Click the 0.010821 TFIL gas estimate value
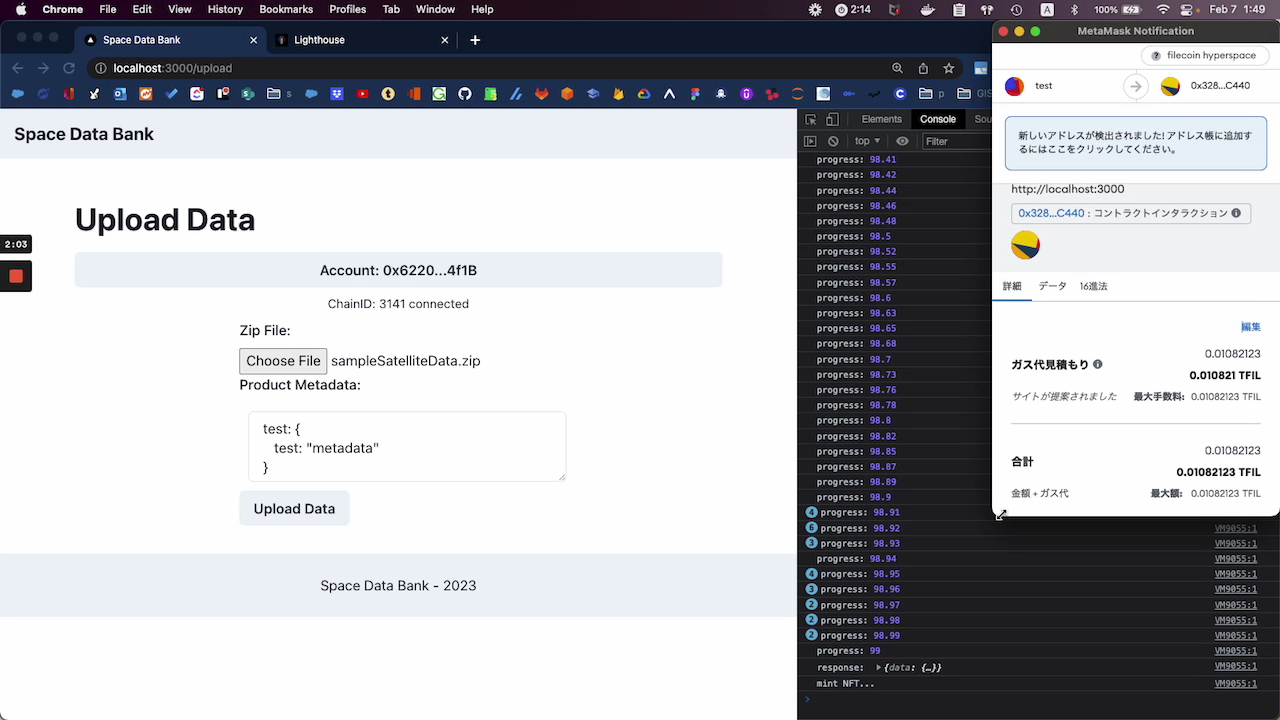Image resolution: width=1280 pixels, height=720 pixels. tap(1224, 376)
